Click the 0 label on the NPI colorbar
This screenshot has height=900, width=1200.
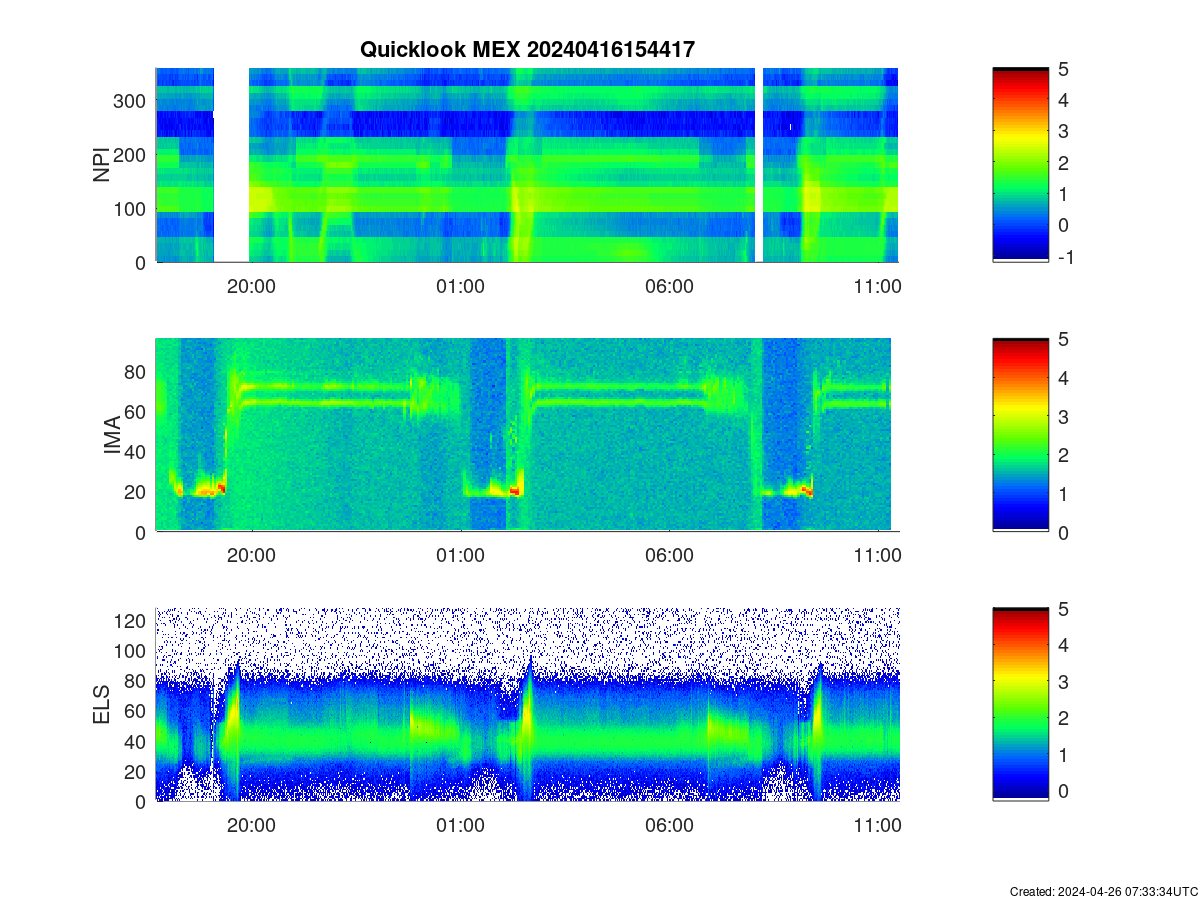point(1064,225)
